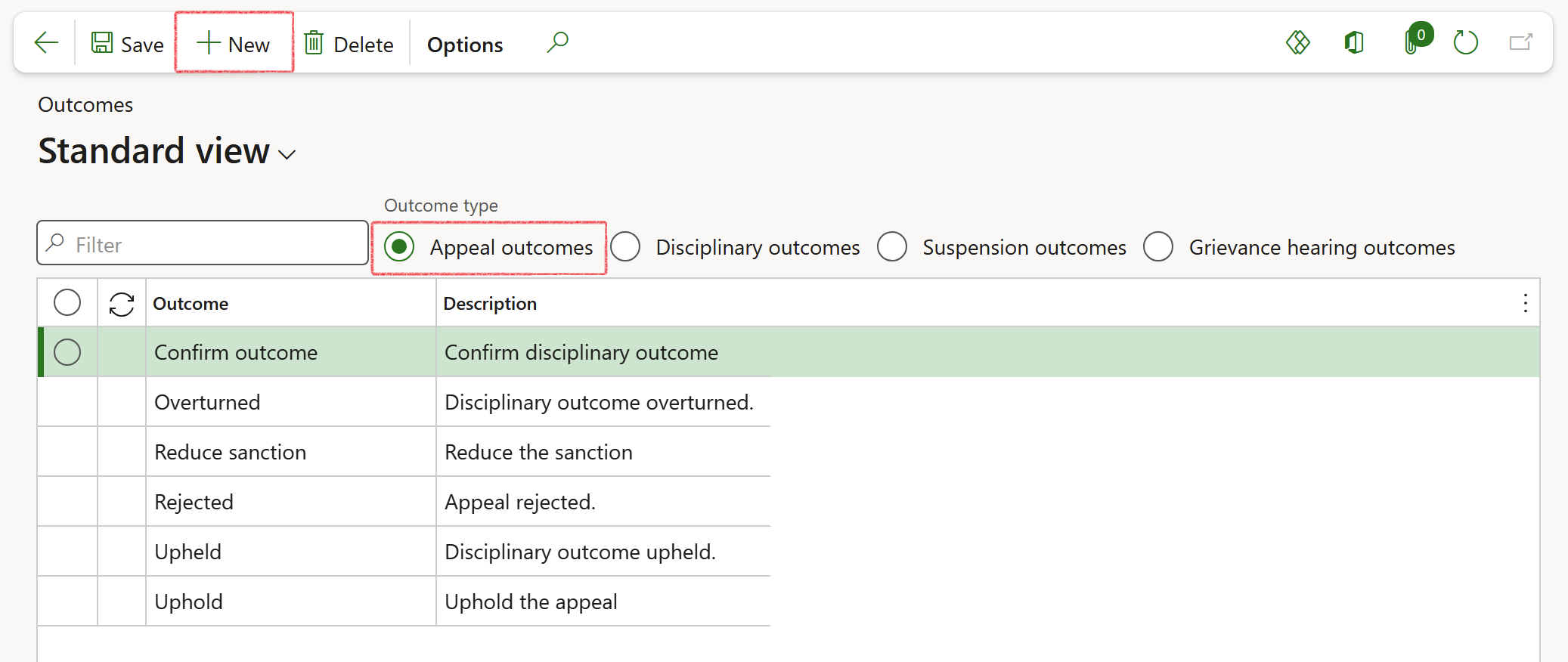Open in Microsoft Office icon
Viewport: 1568px width, 662px height.
pyautogui.click(x=1354, y=43)
